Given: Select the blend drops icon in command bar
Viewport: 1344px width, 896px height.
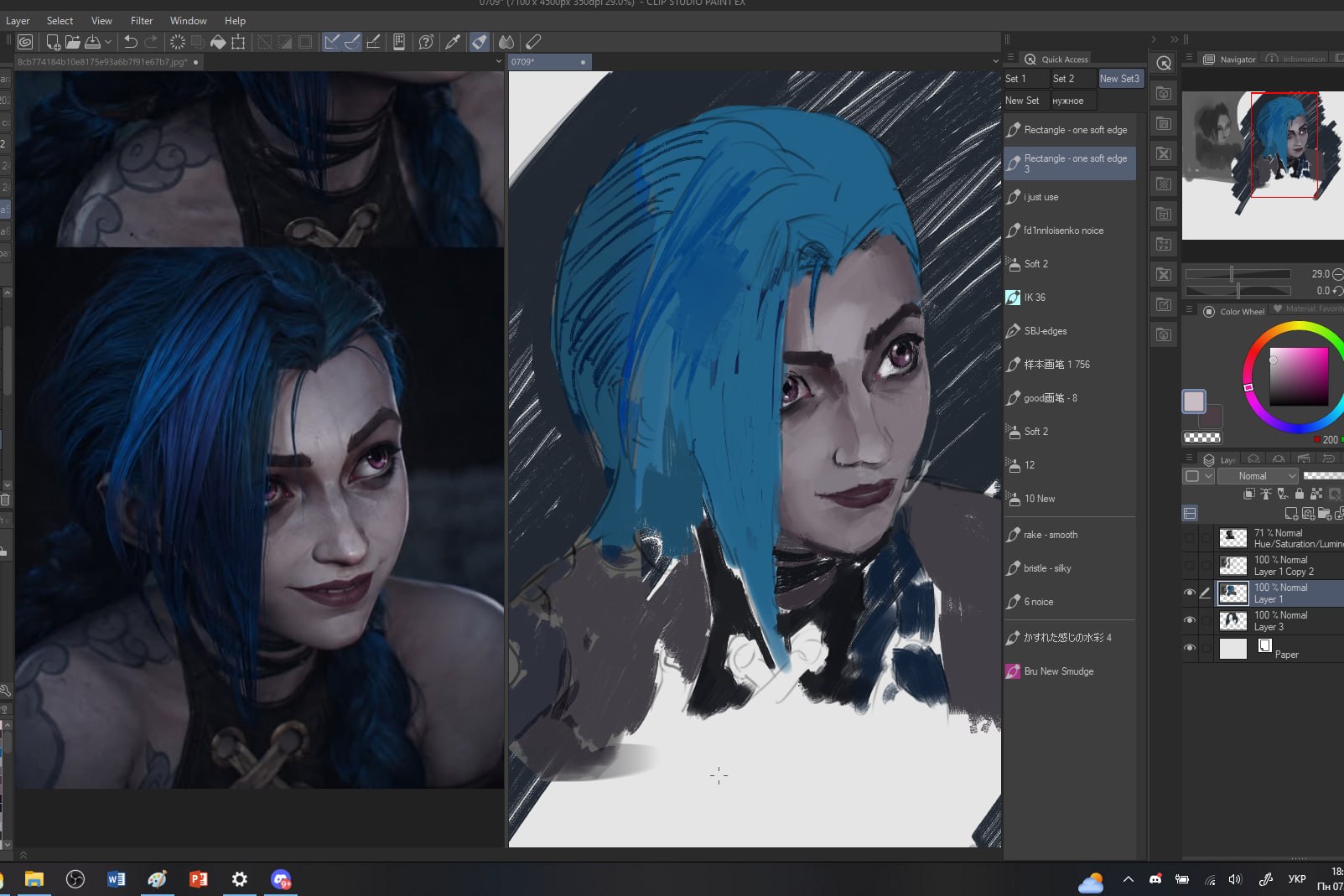Looking at the screenshot, I should point(506,42).
